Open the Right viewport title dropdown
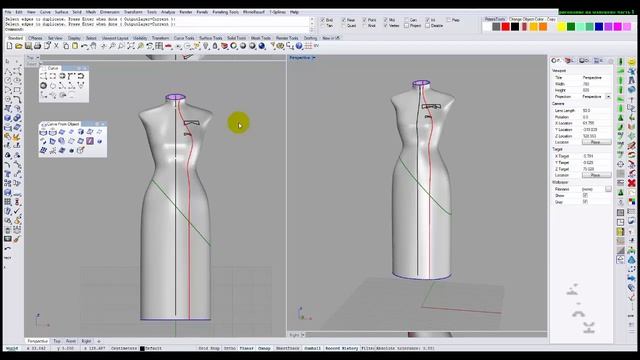This screenshot has height=360, width=640. coord(303,335)
